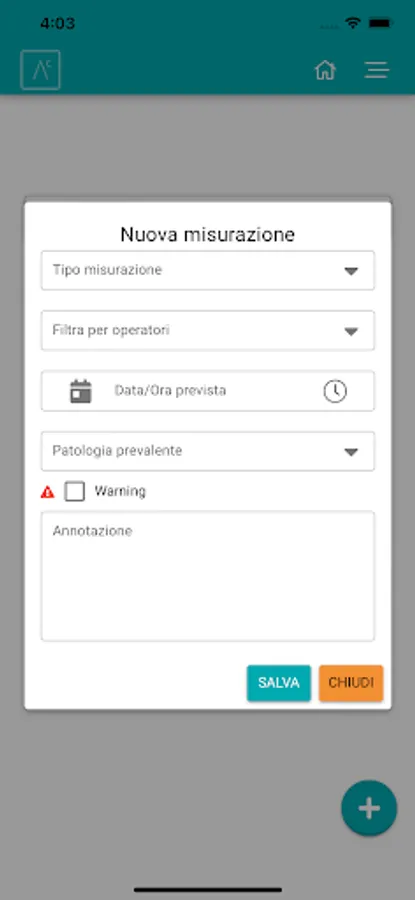
Task: Tap the home icon in header
Action: [325, 70]
